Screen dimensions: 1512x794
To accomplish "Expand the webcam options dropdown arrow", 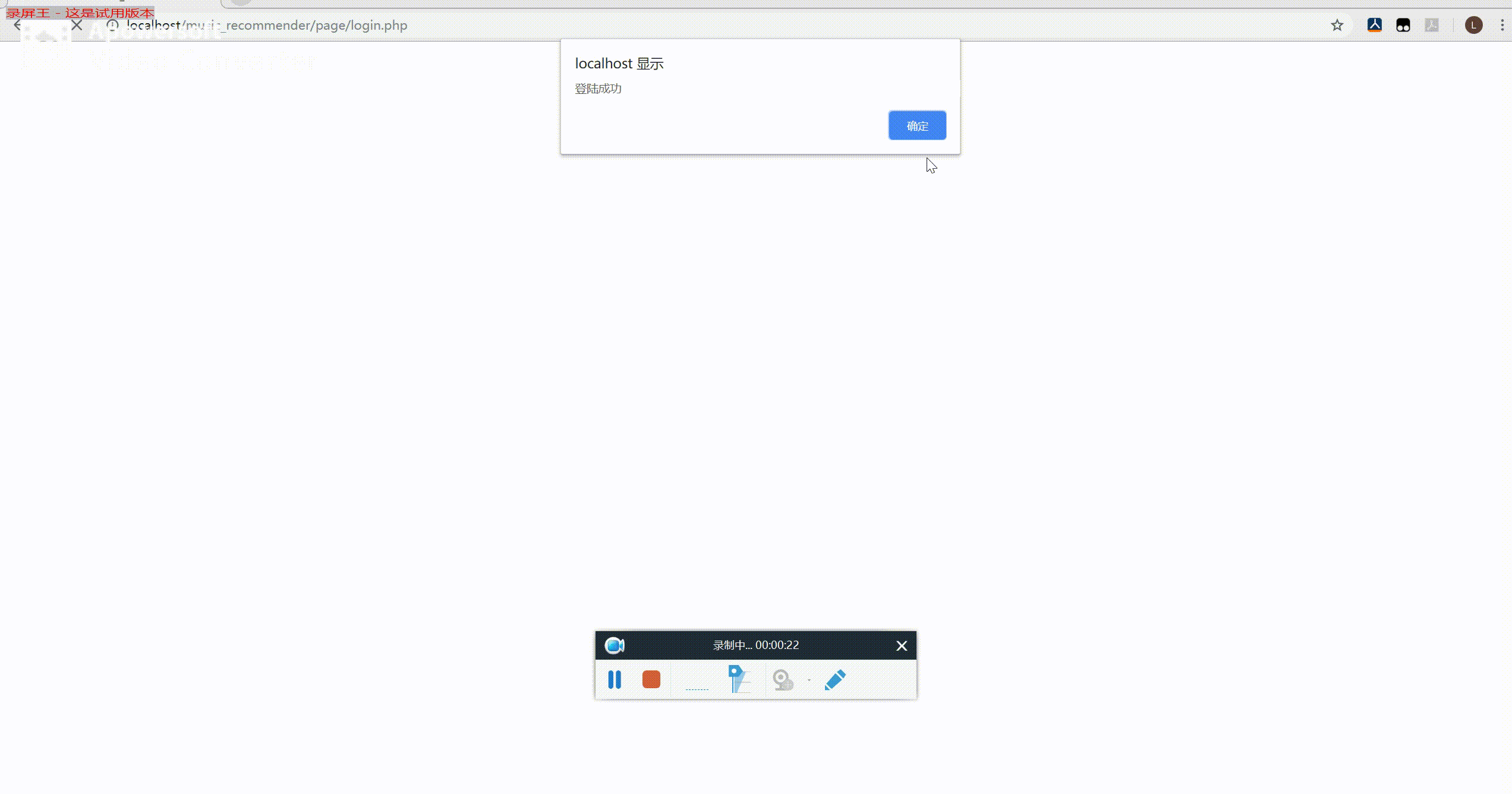I will point(809,679).
